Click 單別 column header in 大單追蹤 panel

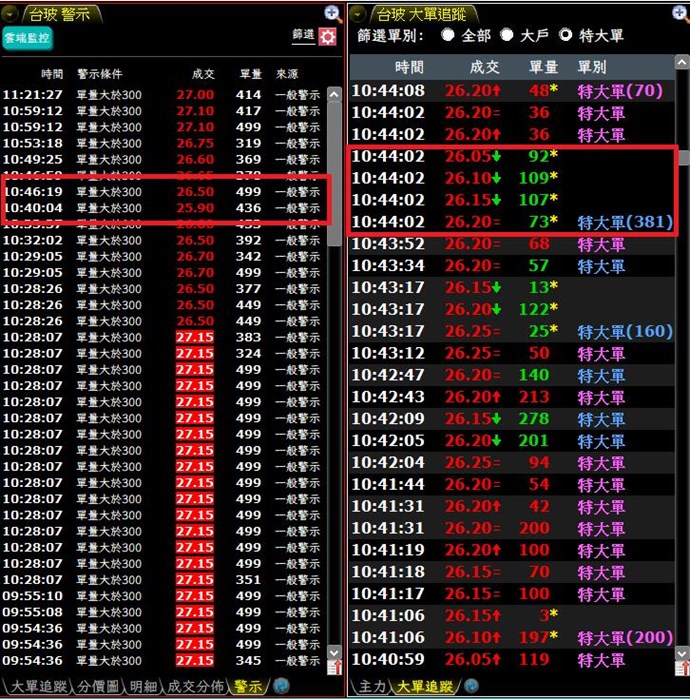[x=591, y=67]
